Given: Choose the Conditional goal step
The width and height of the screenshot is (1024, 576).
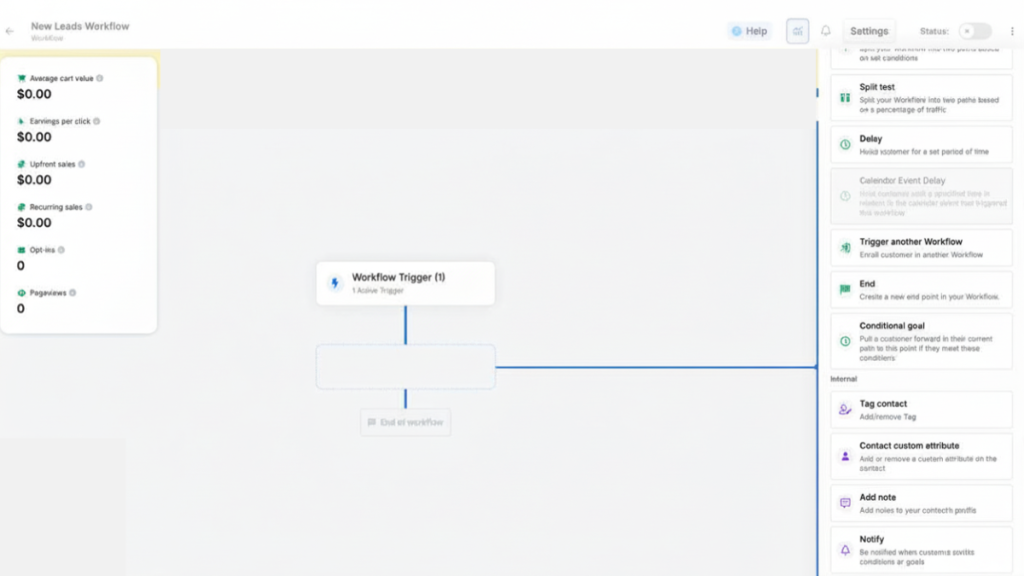Looking at the screenshot, I should click(921, 341).
